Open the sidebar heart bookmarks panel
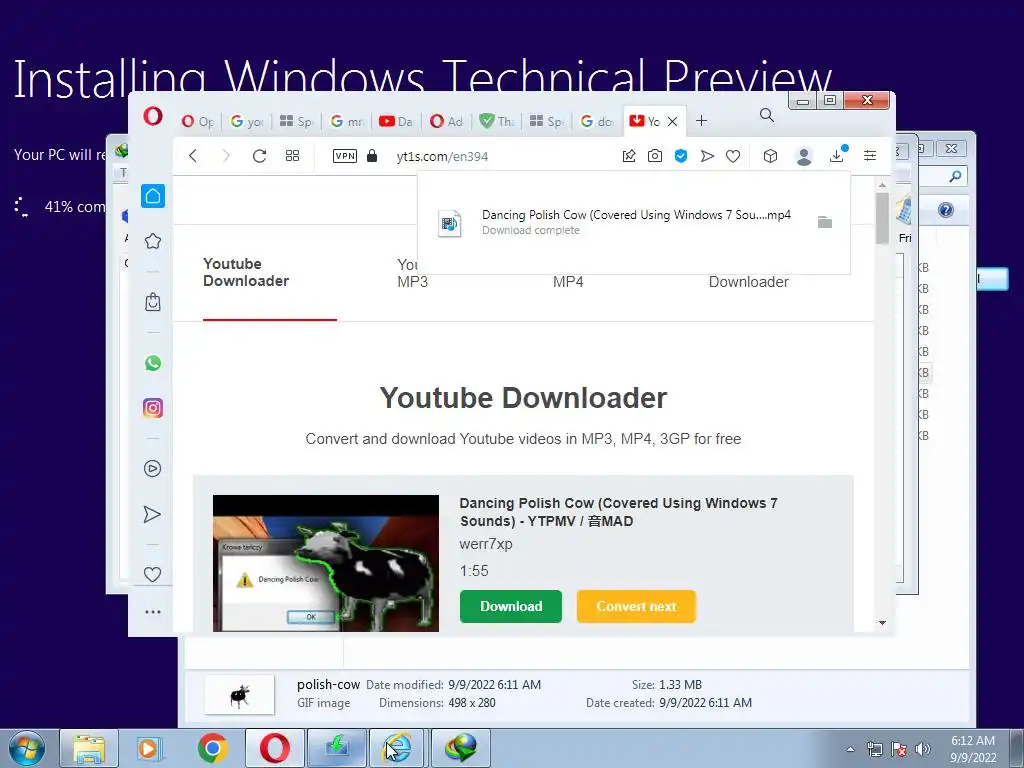 tap(152, 574)
